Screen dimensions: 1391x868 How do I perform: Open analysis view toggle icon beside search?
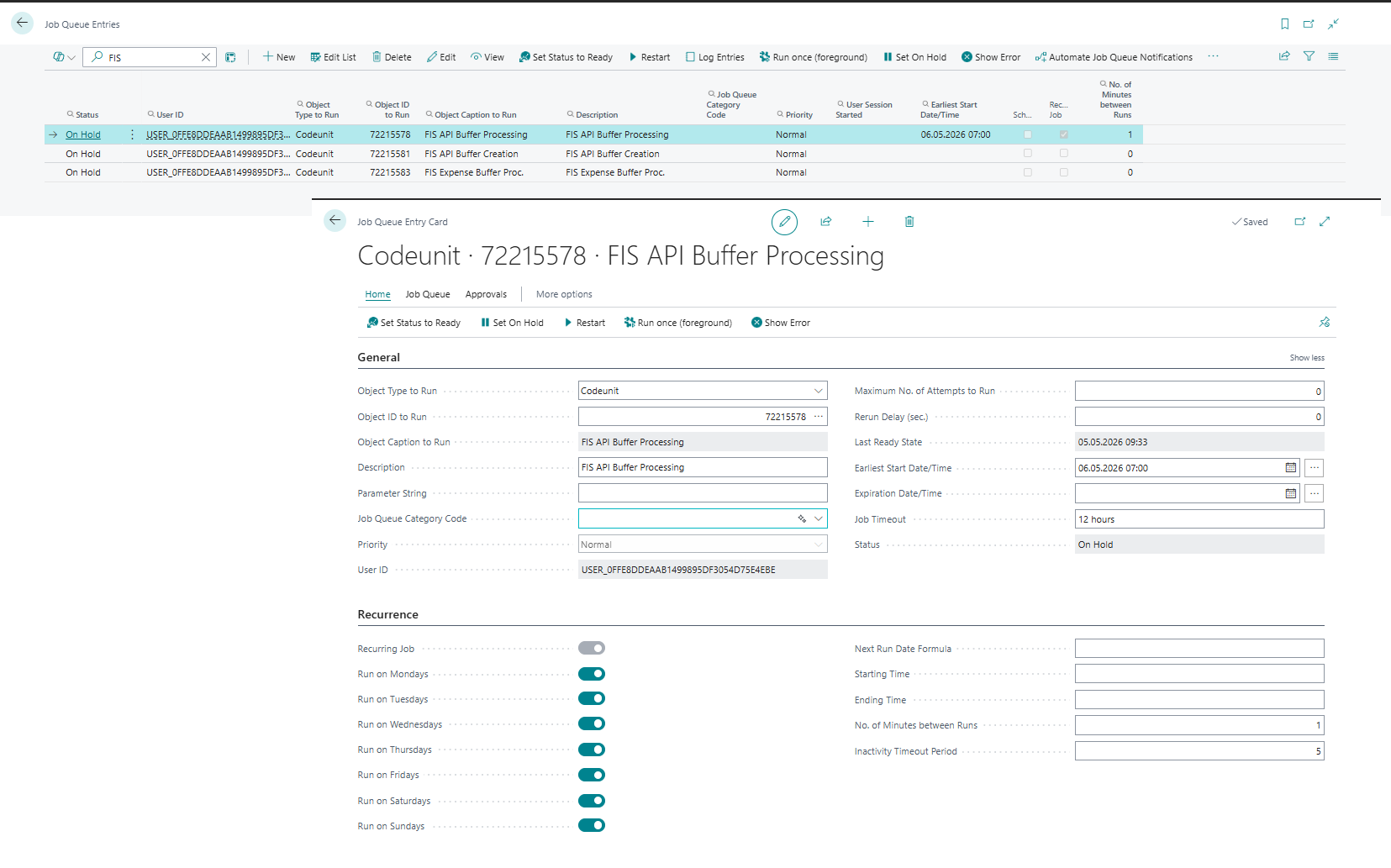230,57
